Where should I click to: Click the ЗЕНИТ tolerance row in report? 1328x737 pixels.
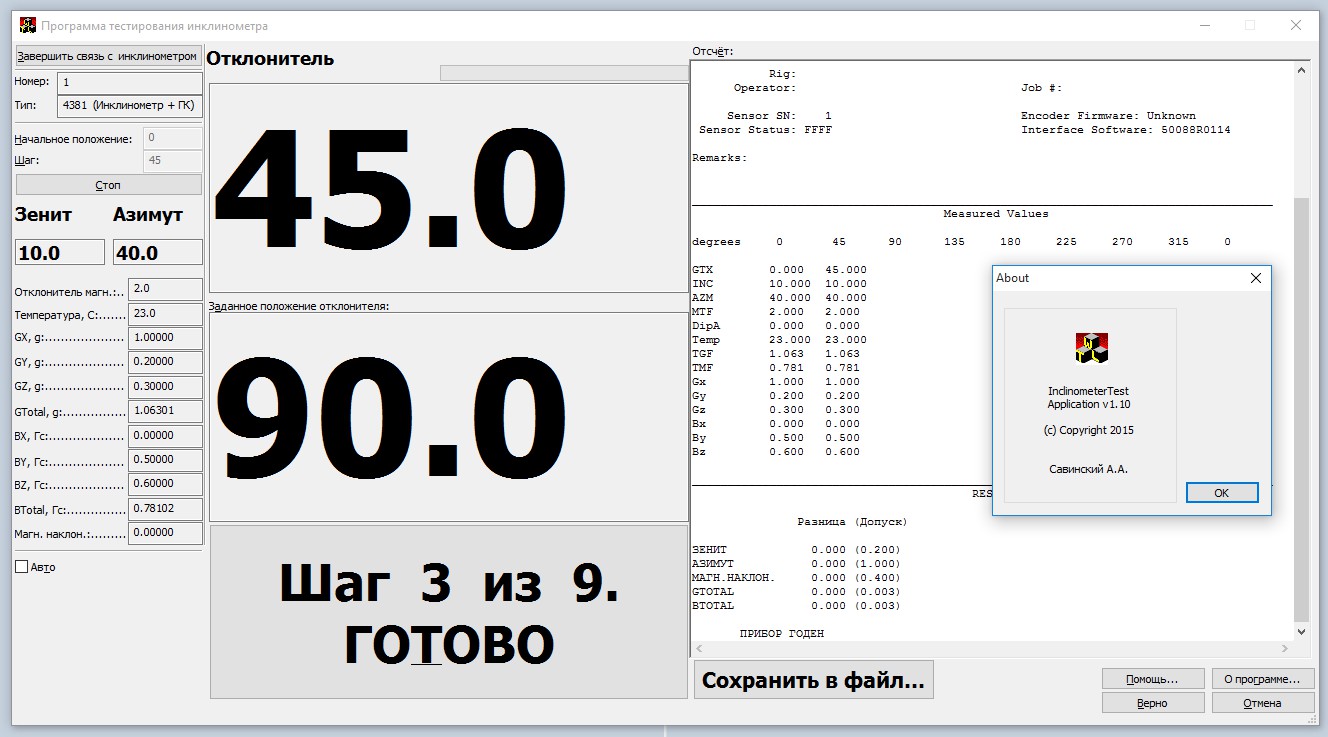tap(796, 550)
